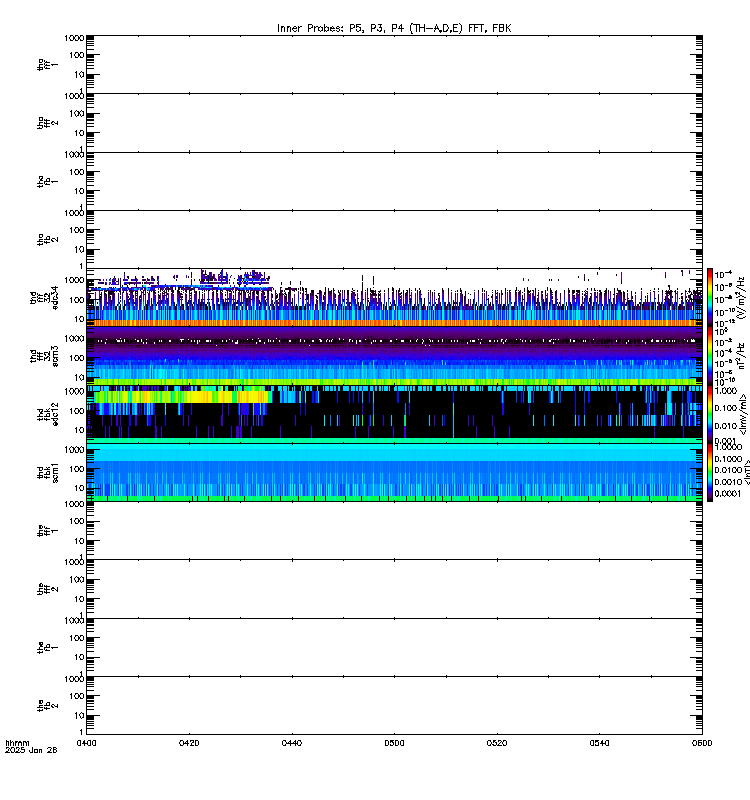Click the thd scm3 FFT spectrogram panel

coord(394,356)
